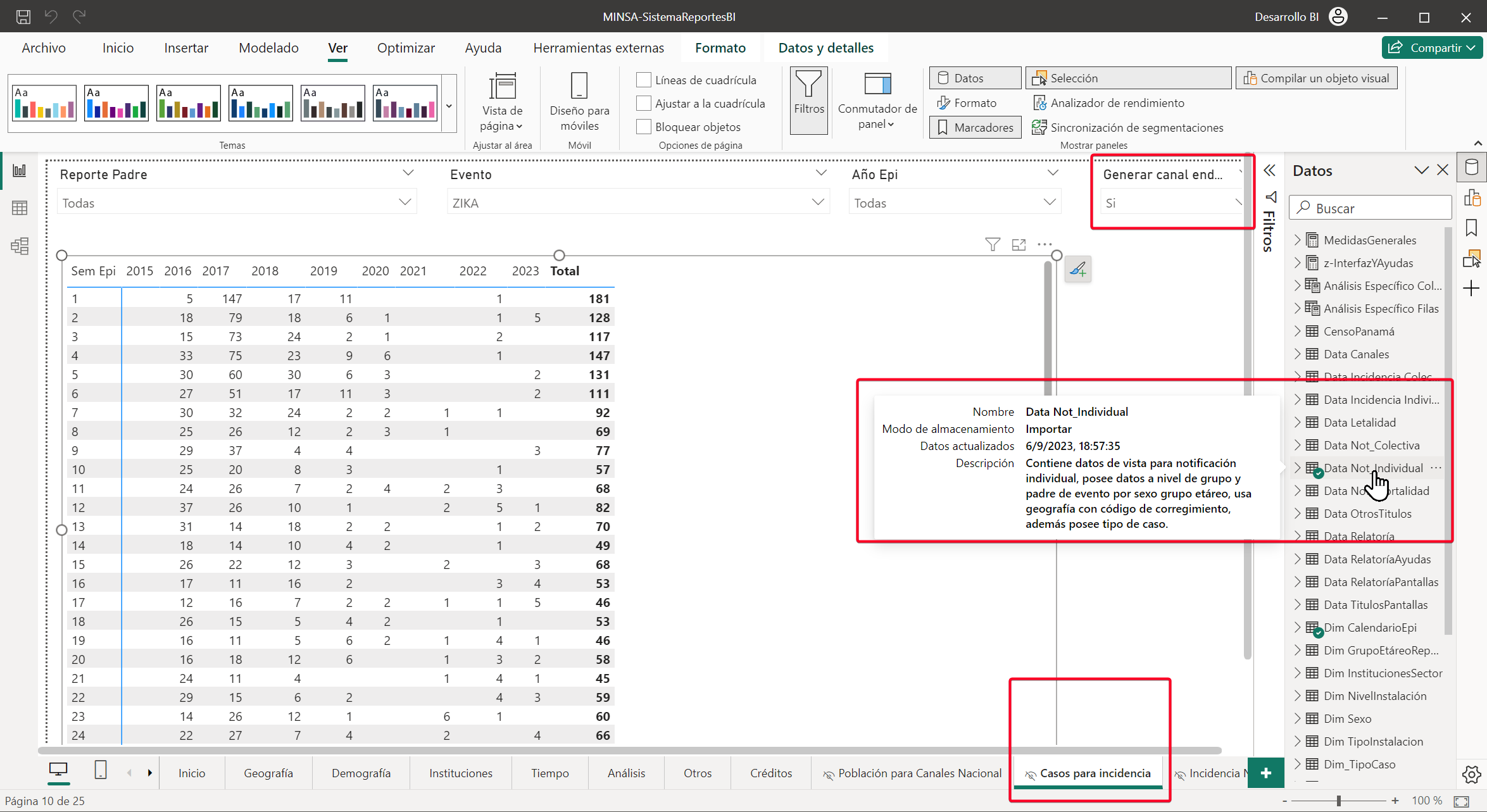1487x812 pixels.
Task: Open the Insertar ribbon tab
Action: click(186, 48)
